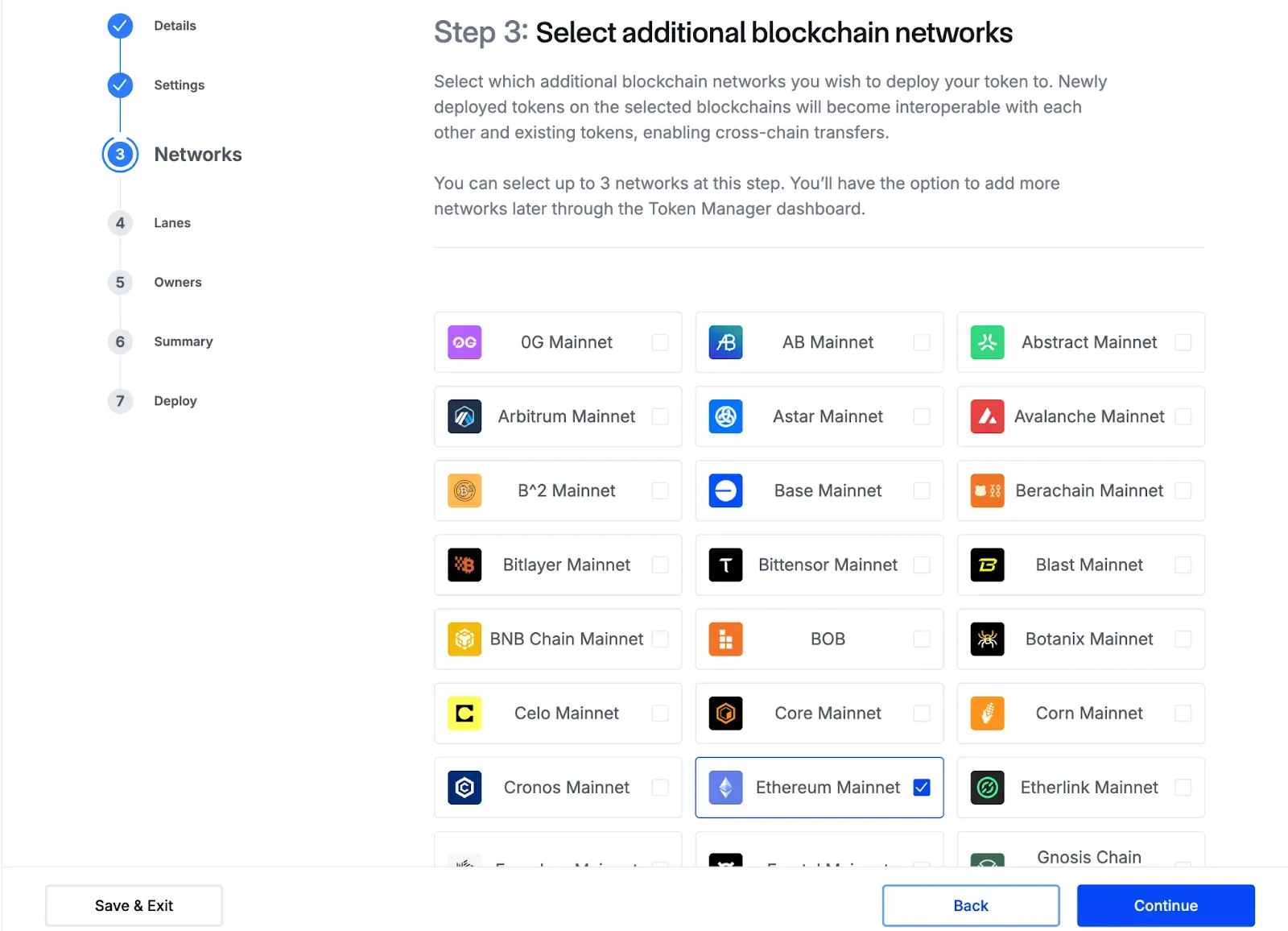
Task: Click the 0G Mainnet purple logo icon
Action: point(464,342)
